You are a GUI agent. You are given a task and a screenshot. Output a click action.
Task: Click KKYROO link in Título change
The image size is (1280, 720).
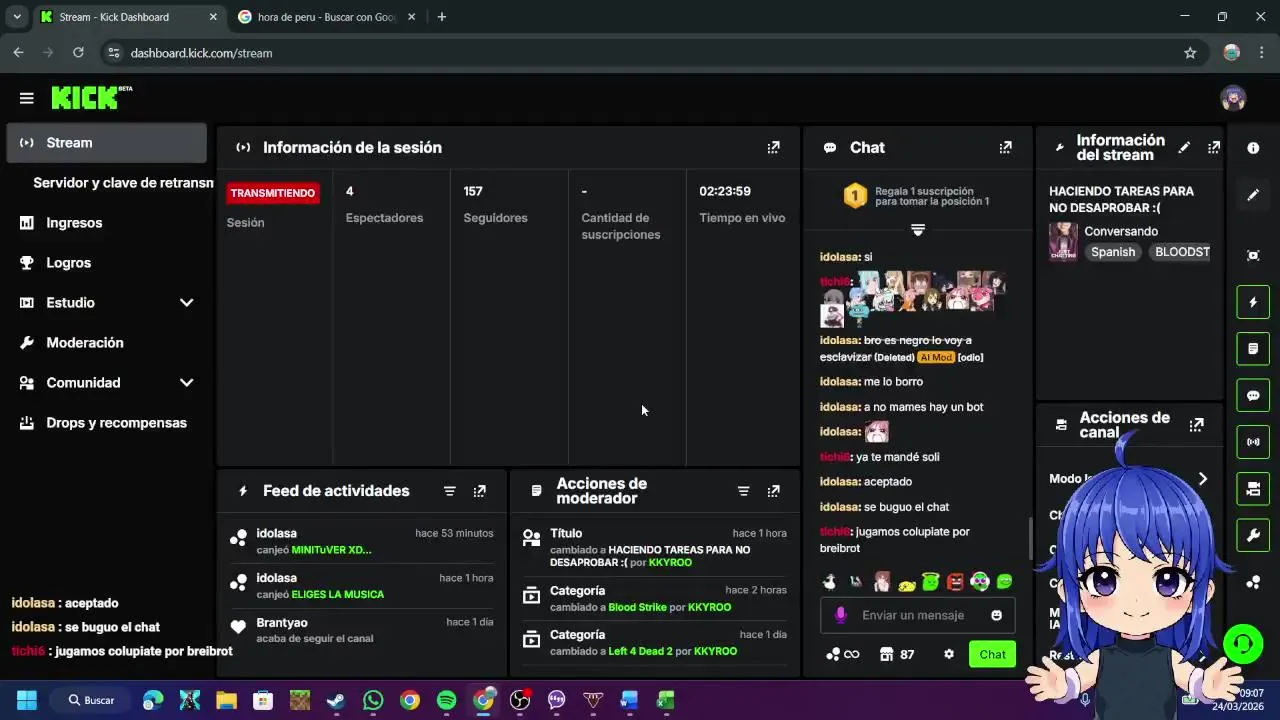click(x=670, y=562)
